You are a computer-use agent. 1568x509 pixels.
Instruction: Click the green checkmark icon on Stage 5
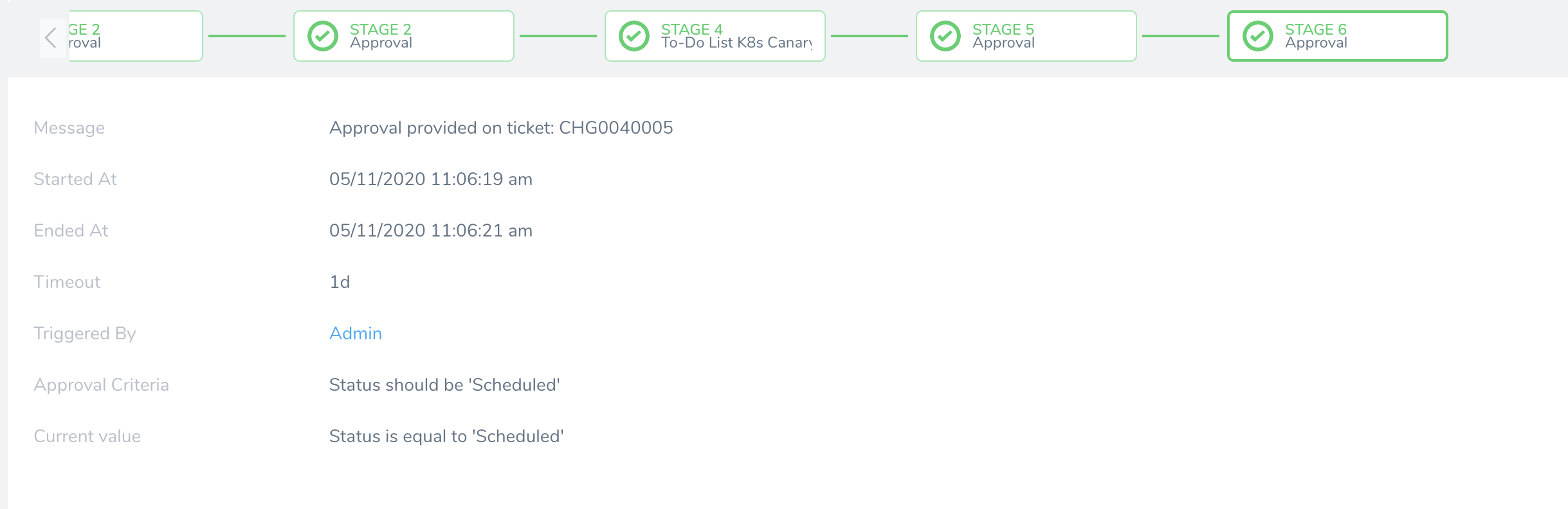coord(945,36)
